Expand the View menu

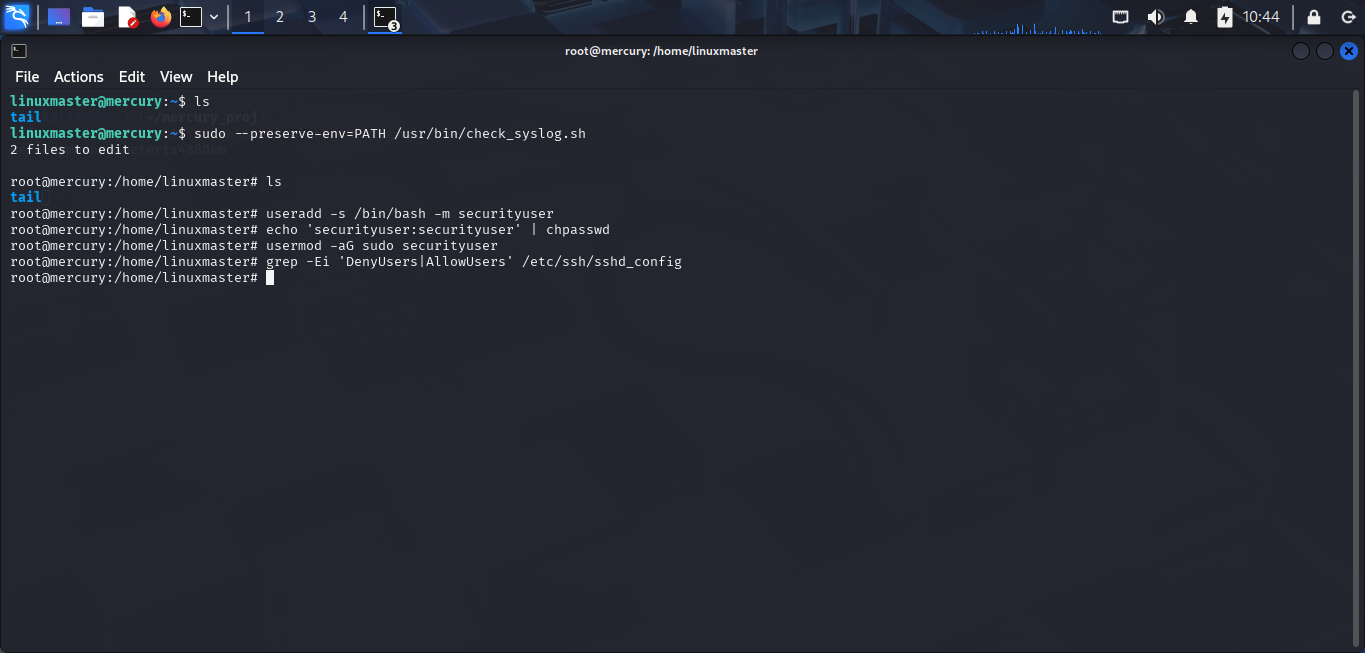tap(176, 77)
